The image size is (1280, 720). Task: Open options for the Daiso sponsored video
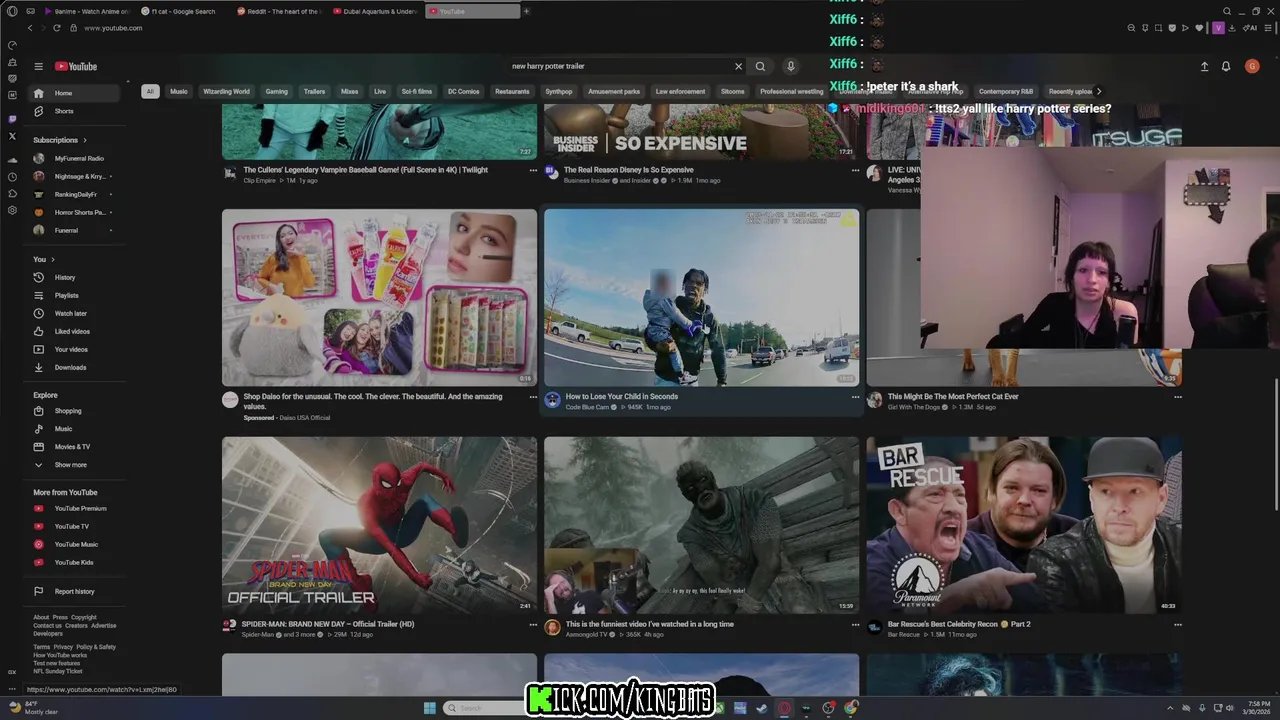click(x=533, y=397)
